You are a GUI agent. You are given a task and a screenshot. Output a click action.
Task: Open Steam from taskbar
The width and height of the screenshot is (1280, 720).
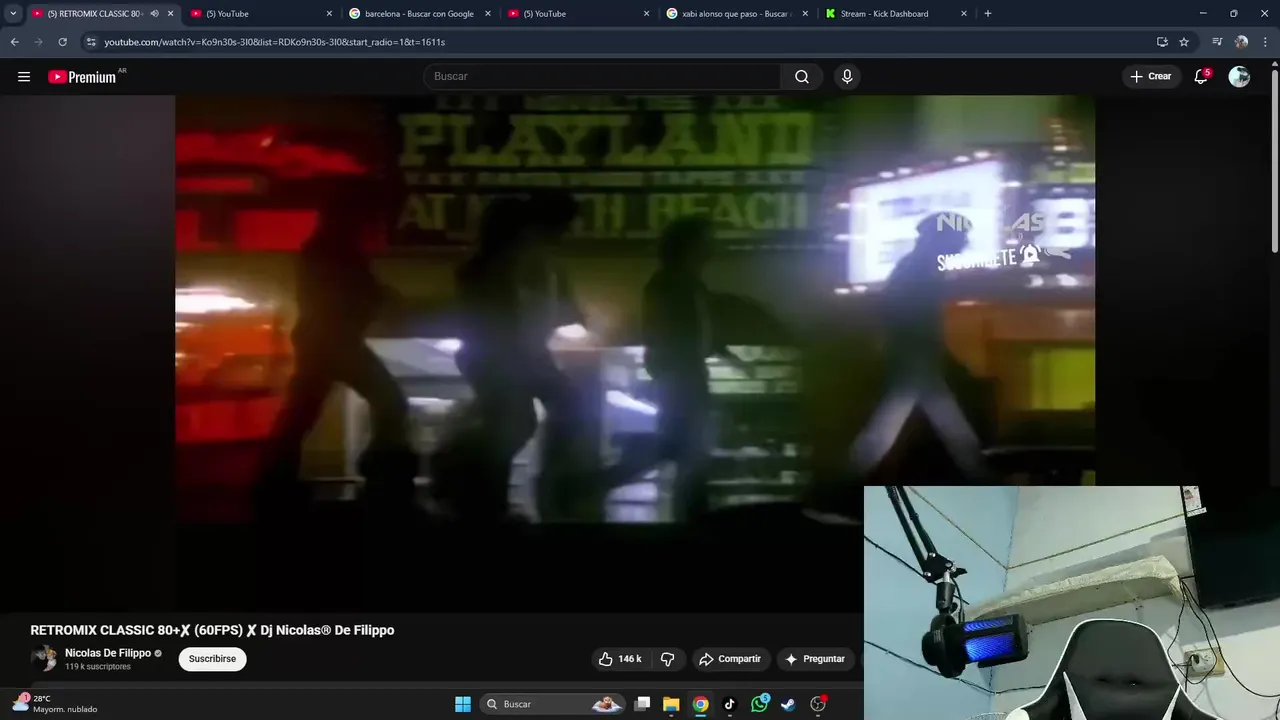(788, 704)
